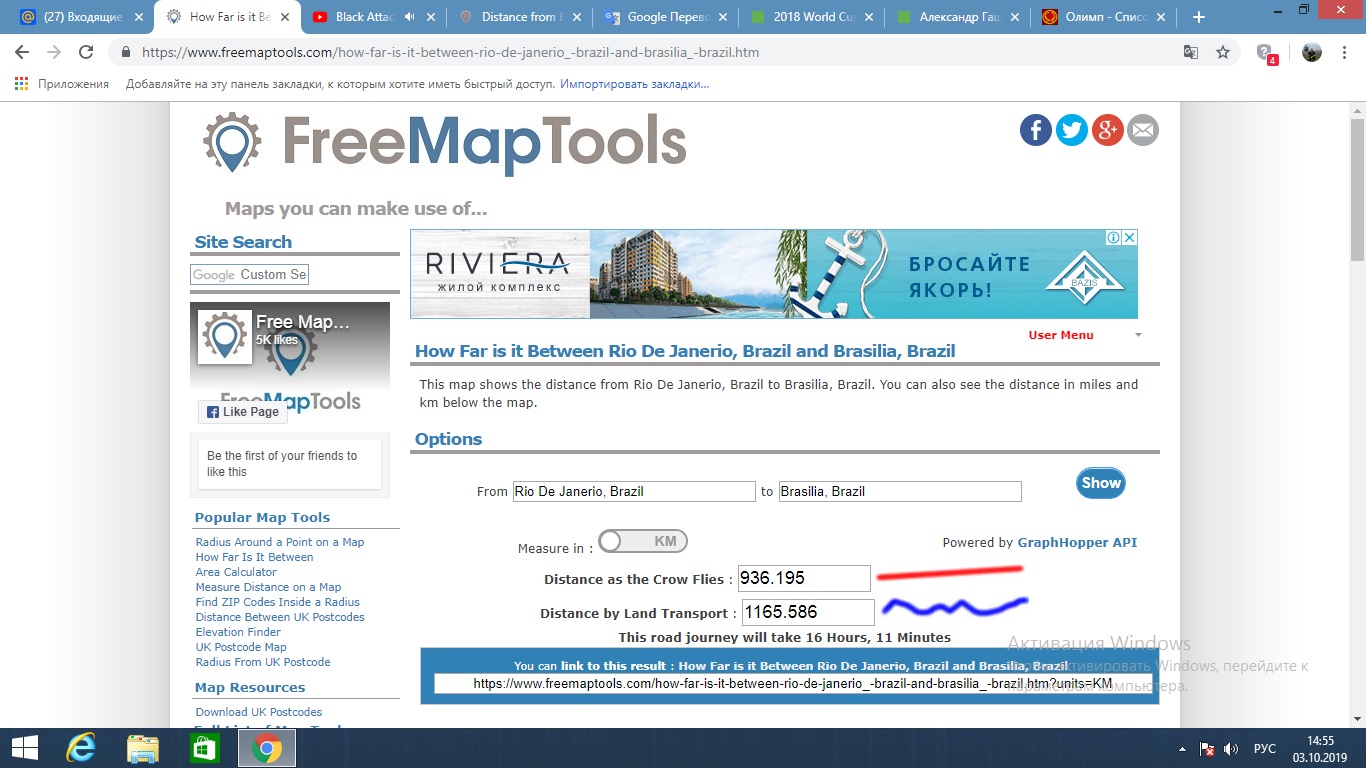The height and width of the screenshot is (768, 1366).
Task: Open Chrome three-dot menu
Action: [x=1345, y=52]
